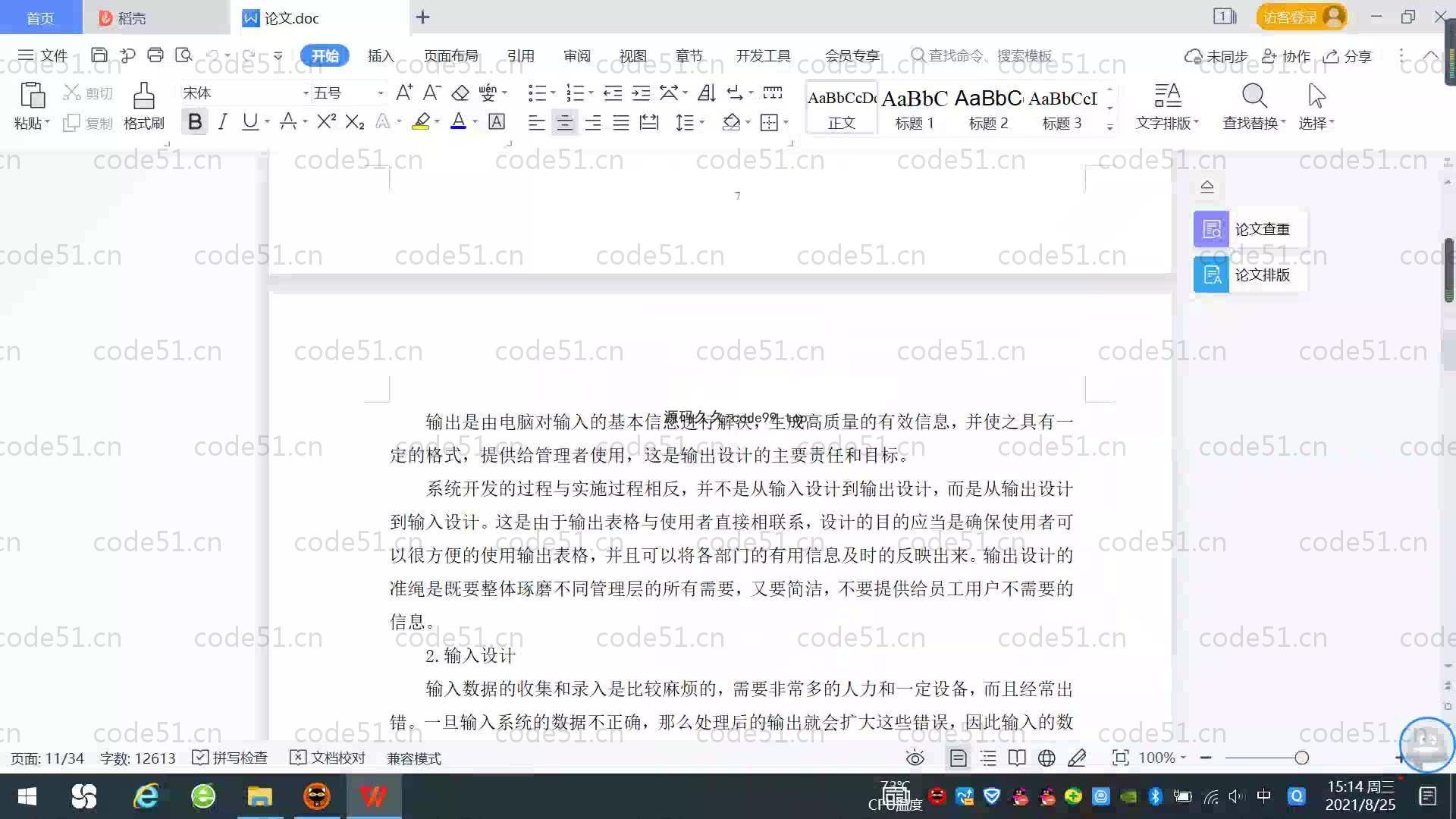
Task: Toggle page view mode in status bar
Action: point(958,758)
